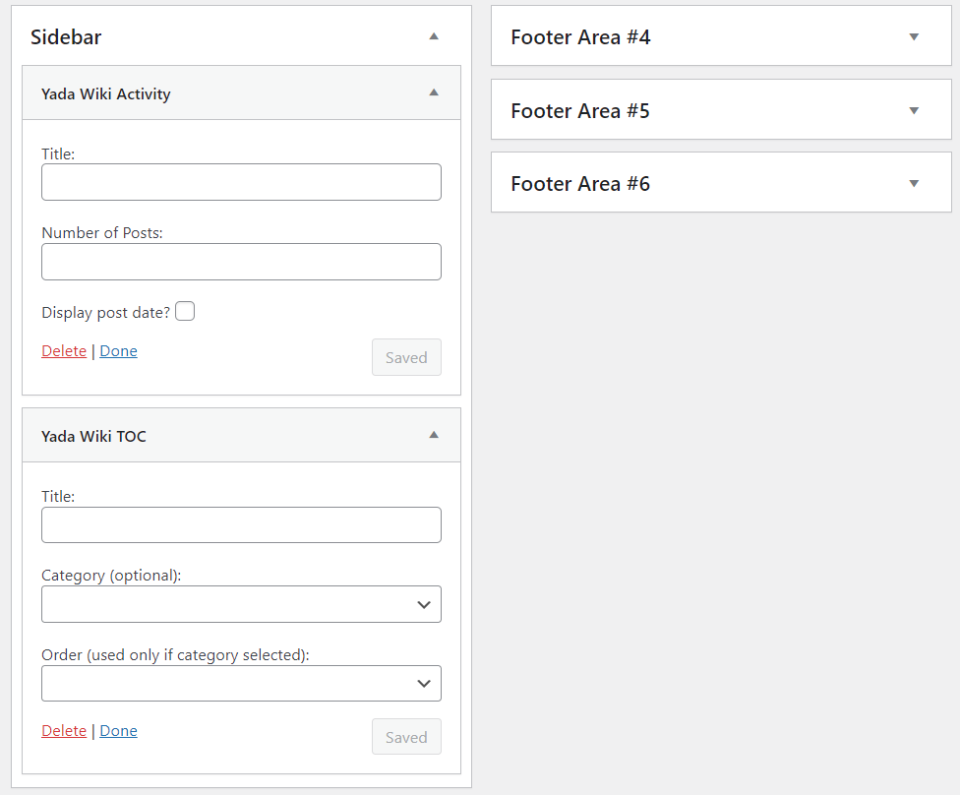960x795 pixels.
Task: Collapse the Yada Wiki TOC widget arrow
Action: (434, 435)
